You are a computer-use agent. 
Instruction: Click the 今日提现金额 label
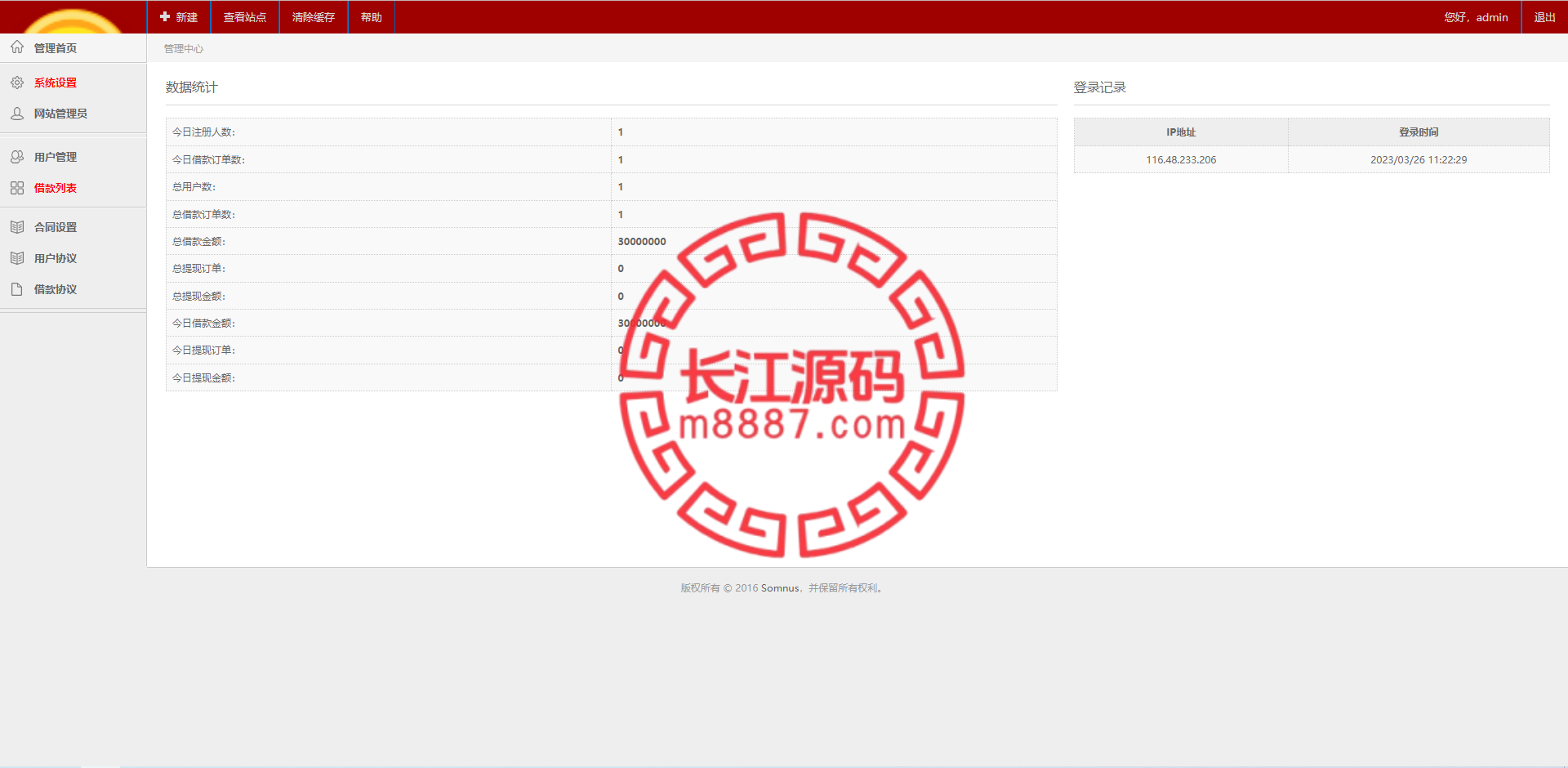coord(203,378)
